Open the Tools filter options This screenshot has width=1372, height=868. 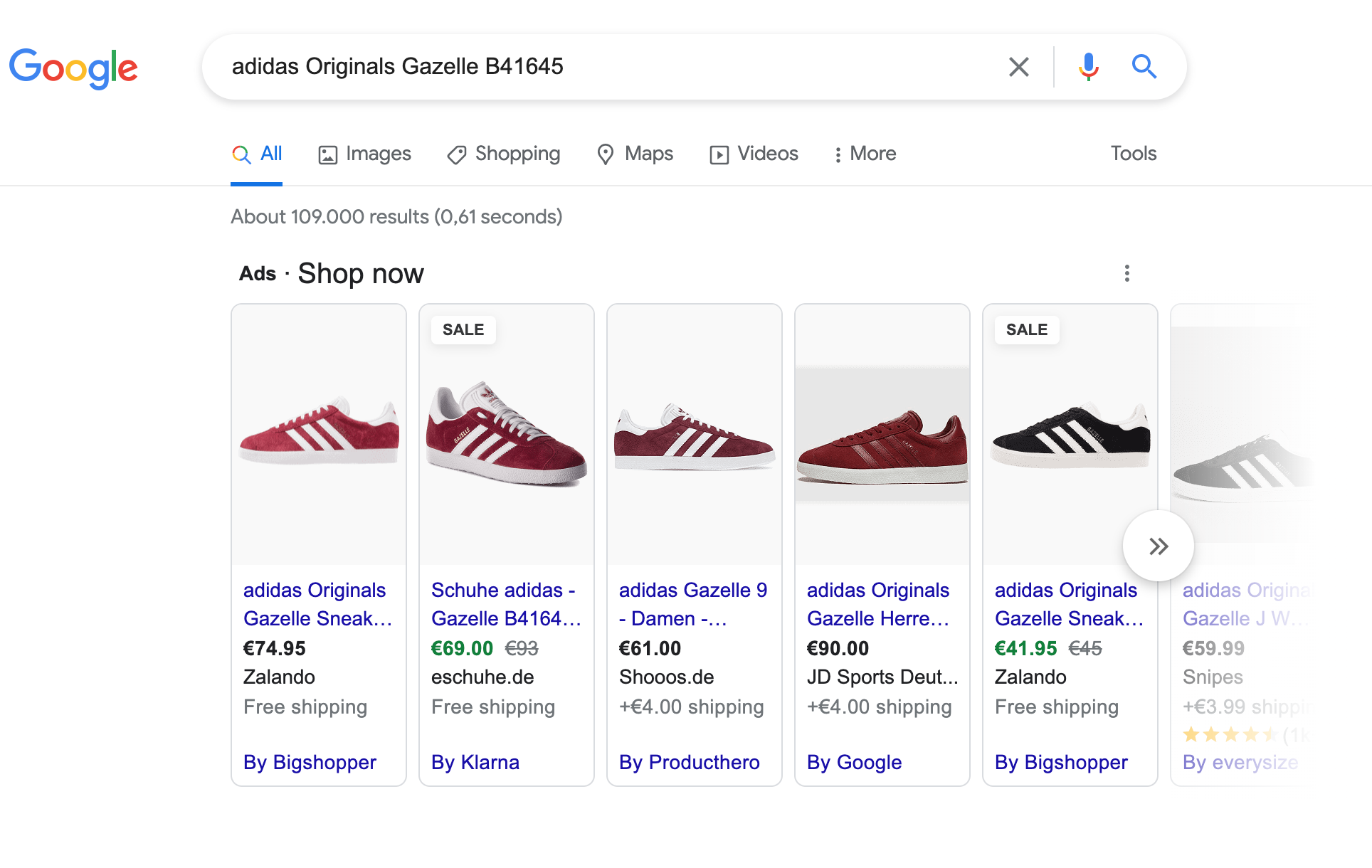[x=1134, y=154]
